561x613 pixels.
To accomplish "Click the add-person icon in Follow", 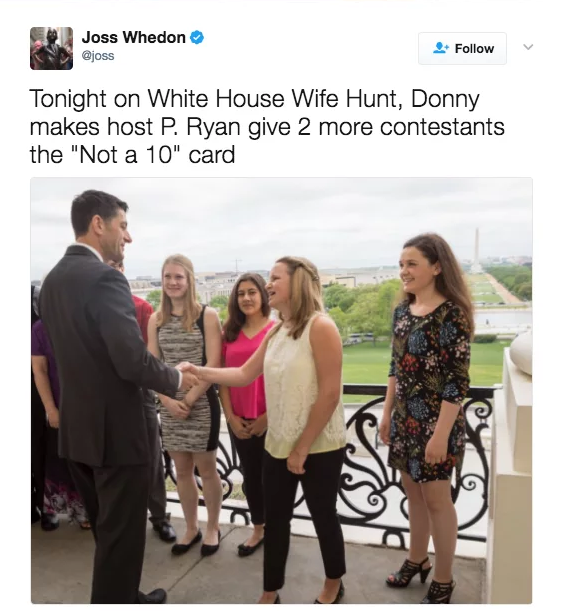I will click(x=441, y=48).
